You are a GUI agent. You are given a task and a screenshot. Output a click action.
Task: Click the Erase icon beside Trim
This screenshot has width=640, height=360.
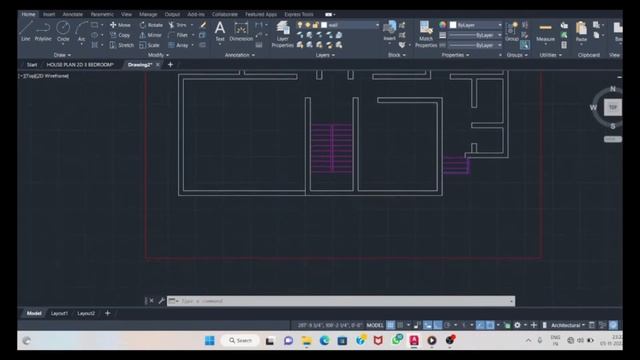[203, 25]
